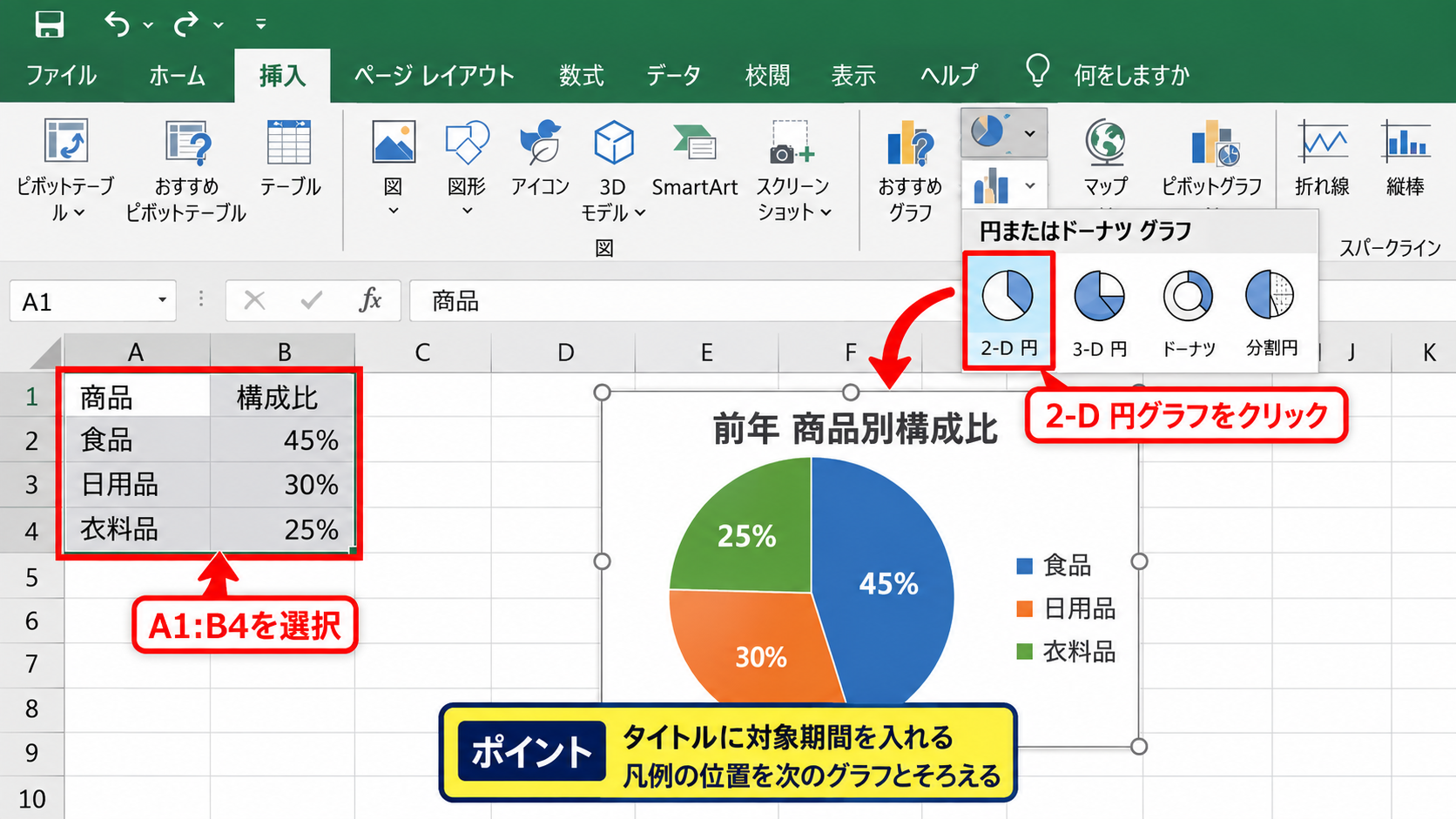Click the formula bar cancel X button
The width and height of the screenshot is (1456, 819).
pos(254,300)
